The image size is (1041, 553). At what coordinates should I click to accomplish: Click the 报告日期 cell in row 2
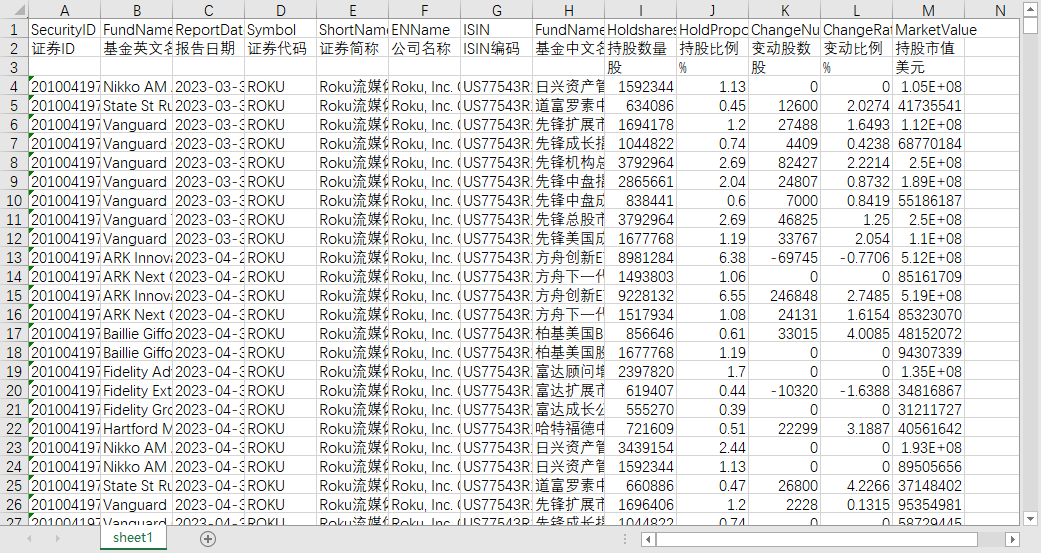pyautogui.click(x=208, y=48)
